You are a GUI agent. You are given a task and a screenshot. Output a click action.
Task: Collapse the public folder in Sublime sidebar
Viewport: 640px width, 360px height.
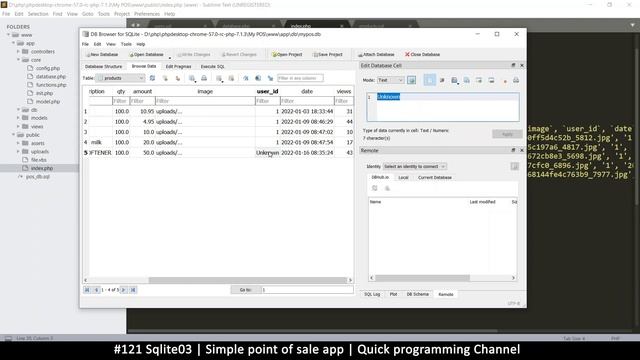pyautogui.click(x=13, y=135)
